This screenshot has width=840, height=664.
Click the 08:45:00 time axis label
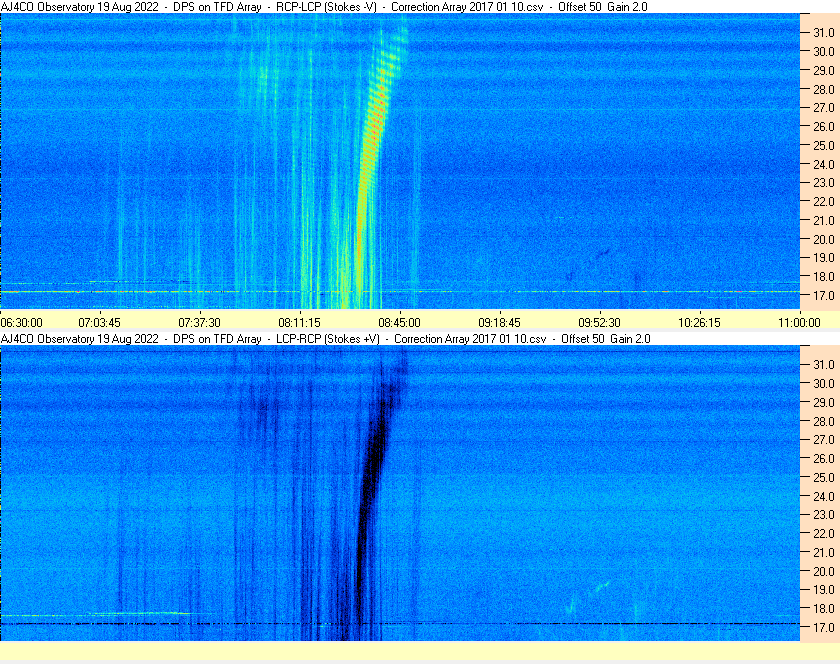click(400, 323)
